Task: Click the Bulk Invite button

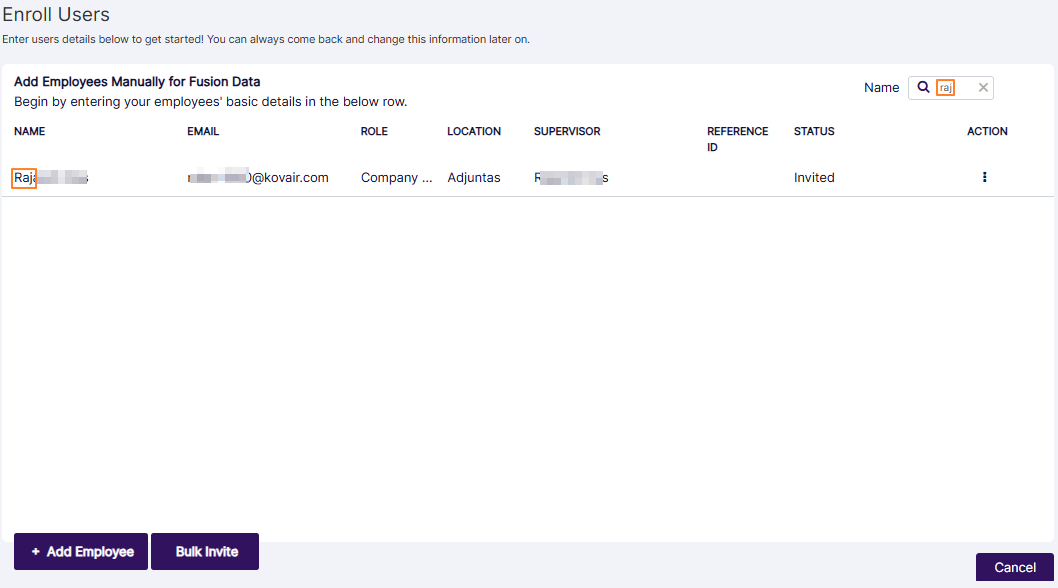Action: (x=204, y=551)
